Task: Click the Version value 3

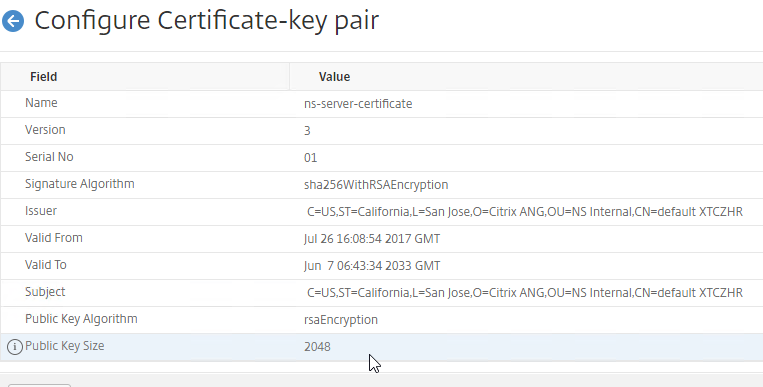Action: tap(307, 131)
